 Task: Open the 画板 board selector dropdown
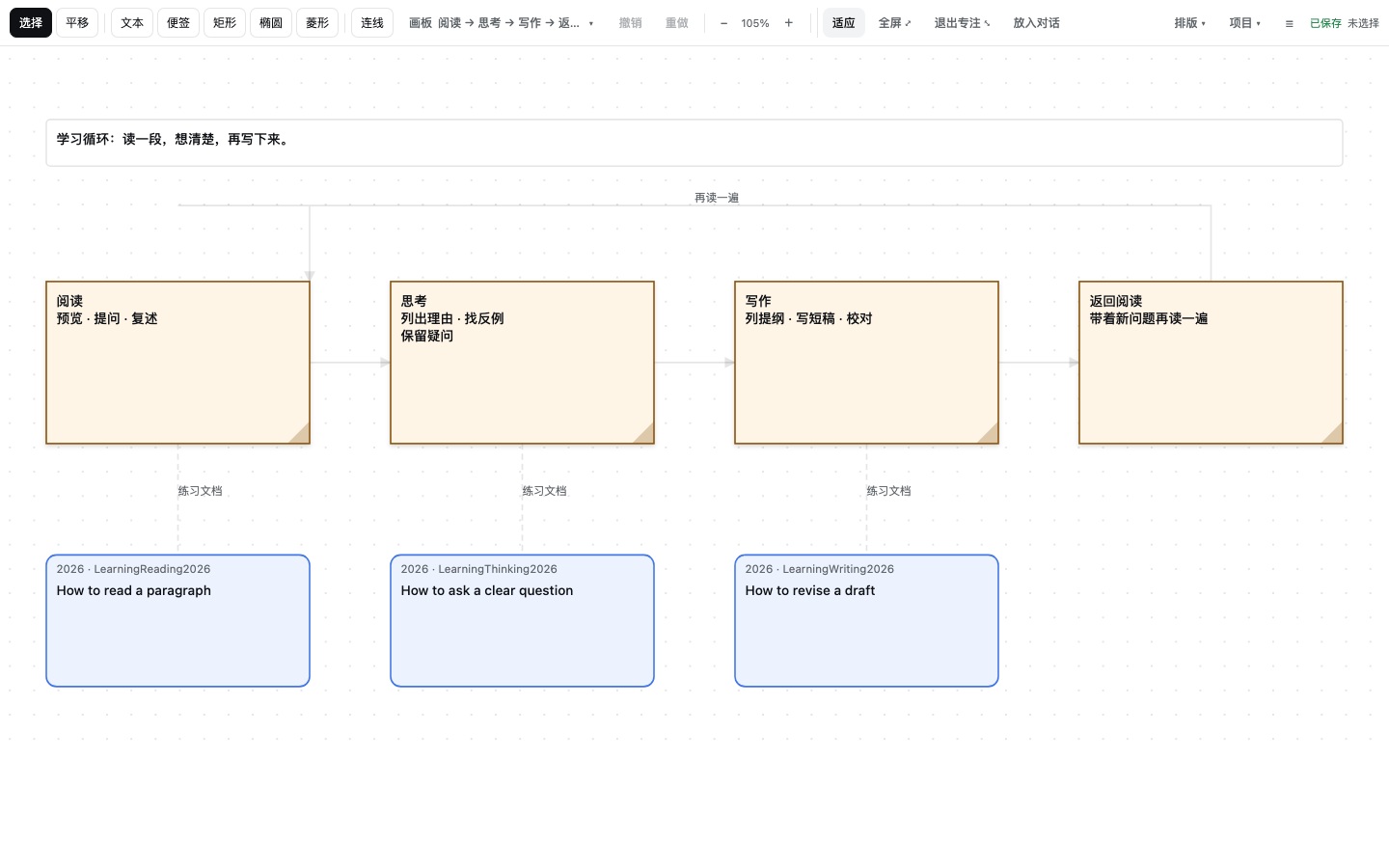click(502, 23)
